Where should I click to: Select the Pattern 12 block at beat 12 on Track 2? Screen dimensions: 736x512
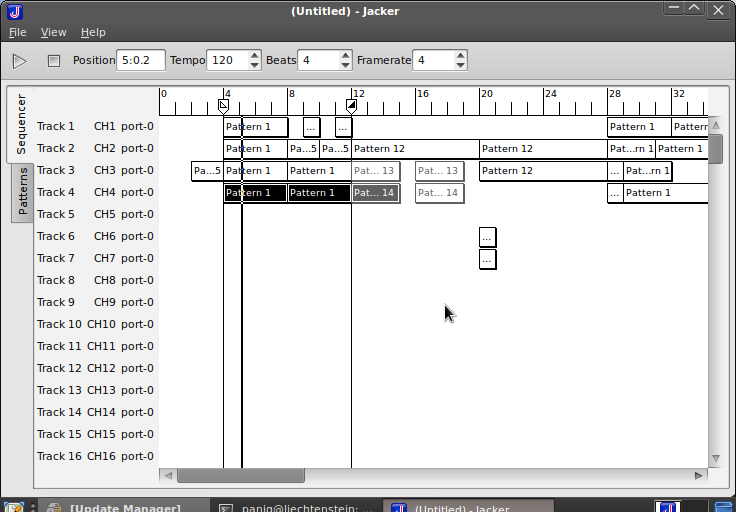415,149
